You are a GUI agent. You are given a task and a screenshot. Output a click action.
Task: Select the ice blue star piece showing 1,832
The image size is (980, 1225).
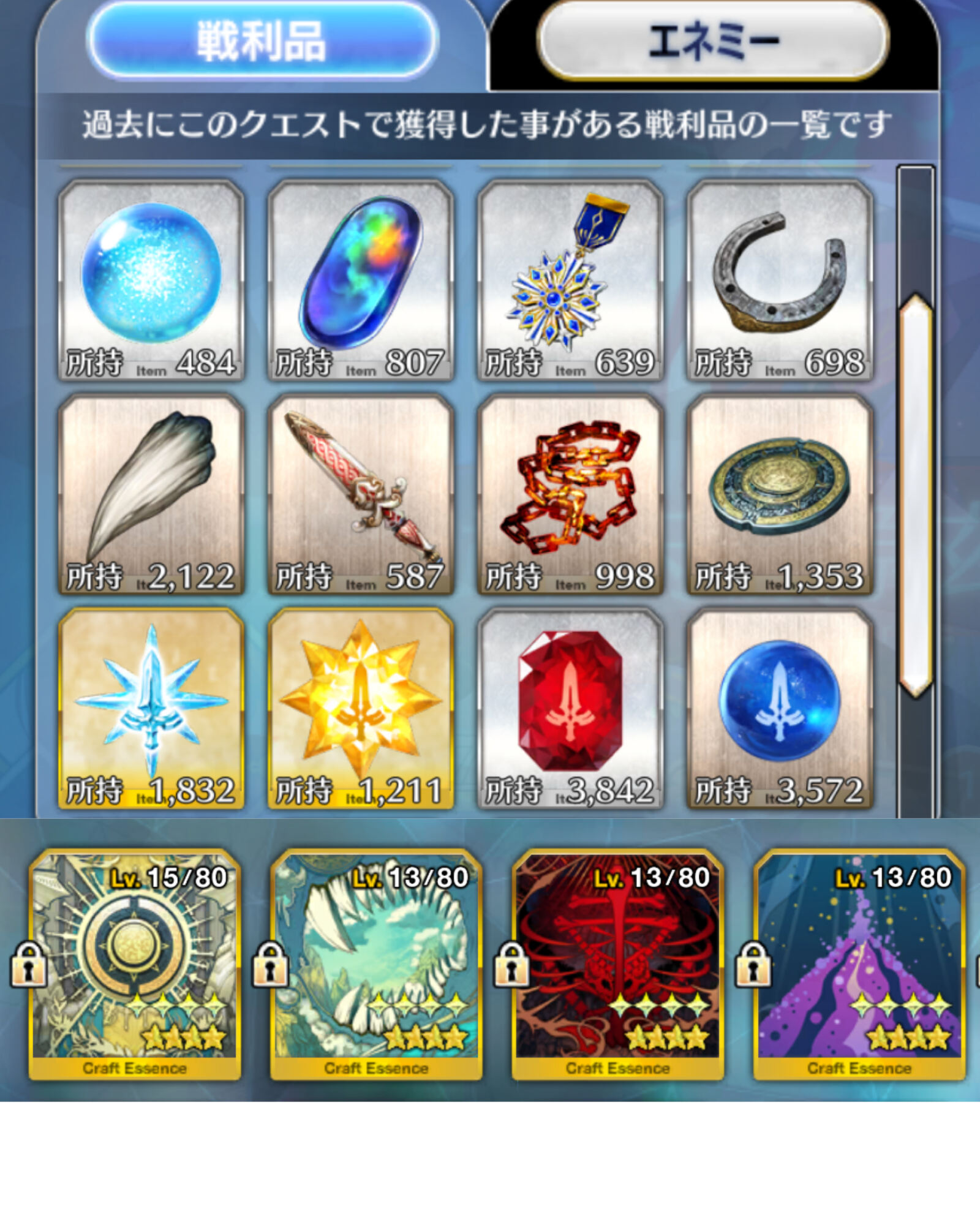[x=151, y=709]
